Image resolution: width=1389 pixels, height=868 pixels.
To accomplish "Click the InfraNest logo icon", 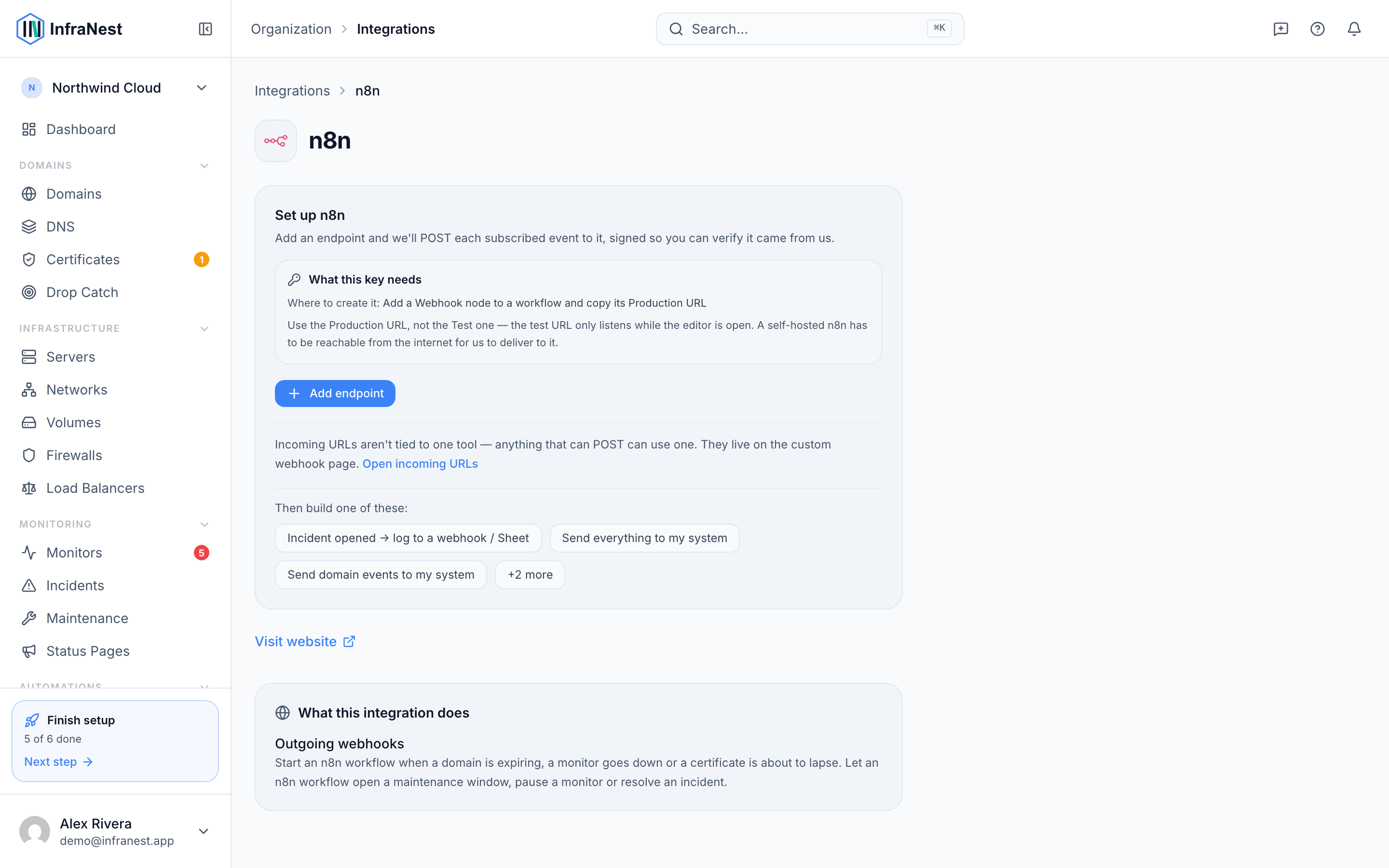I will point(30,29).
